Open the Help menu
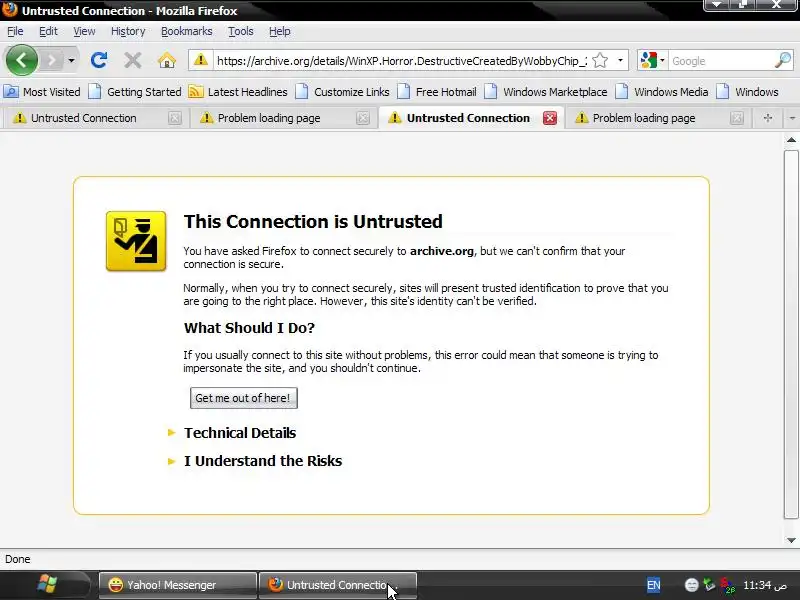800x600 pixels. 280,31
